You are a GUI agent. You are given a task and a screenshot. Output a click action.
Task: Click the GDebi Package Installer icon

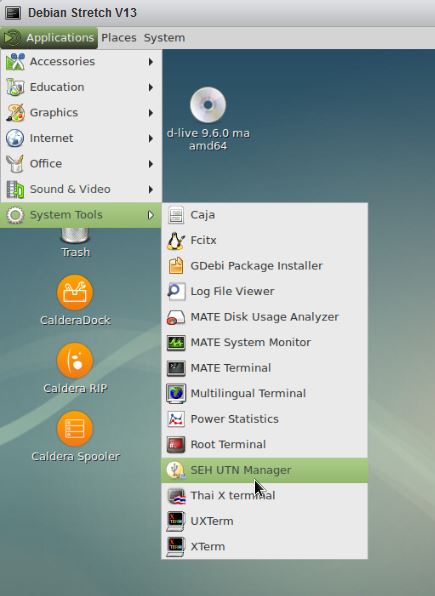point(176,266)
